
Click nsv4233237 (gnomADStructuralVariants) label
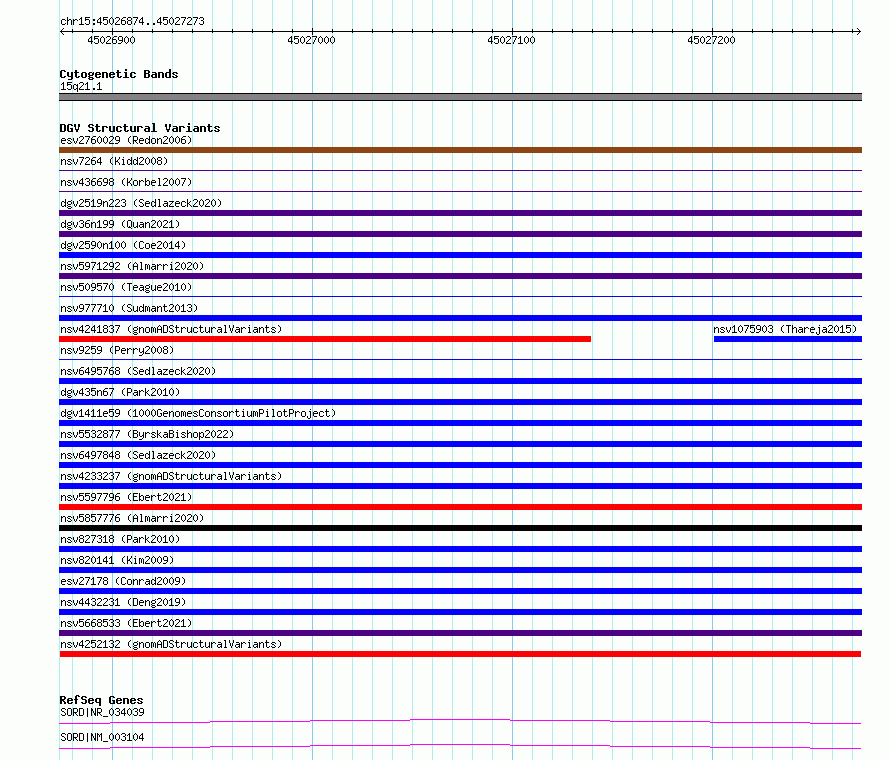click(171, 476)
